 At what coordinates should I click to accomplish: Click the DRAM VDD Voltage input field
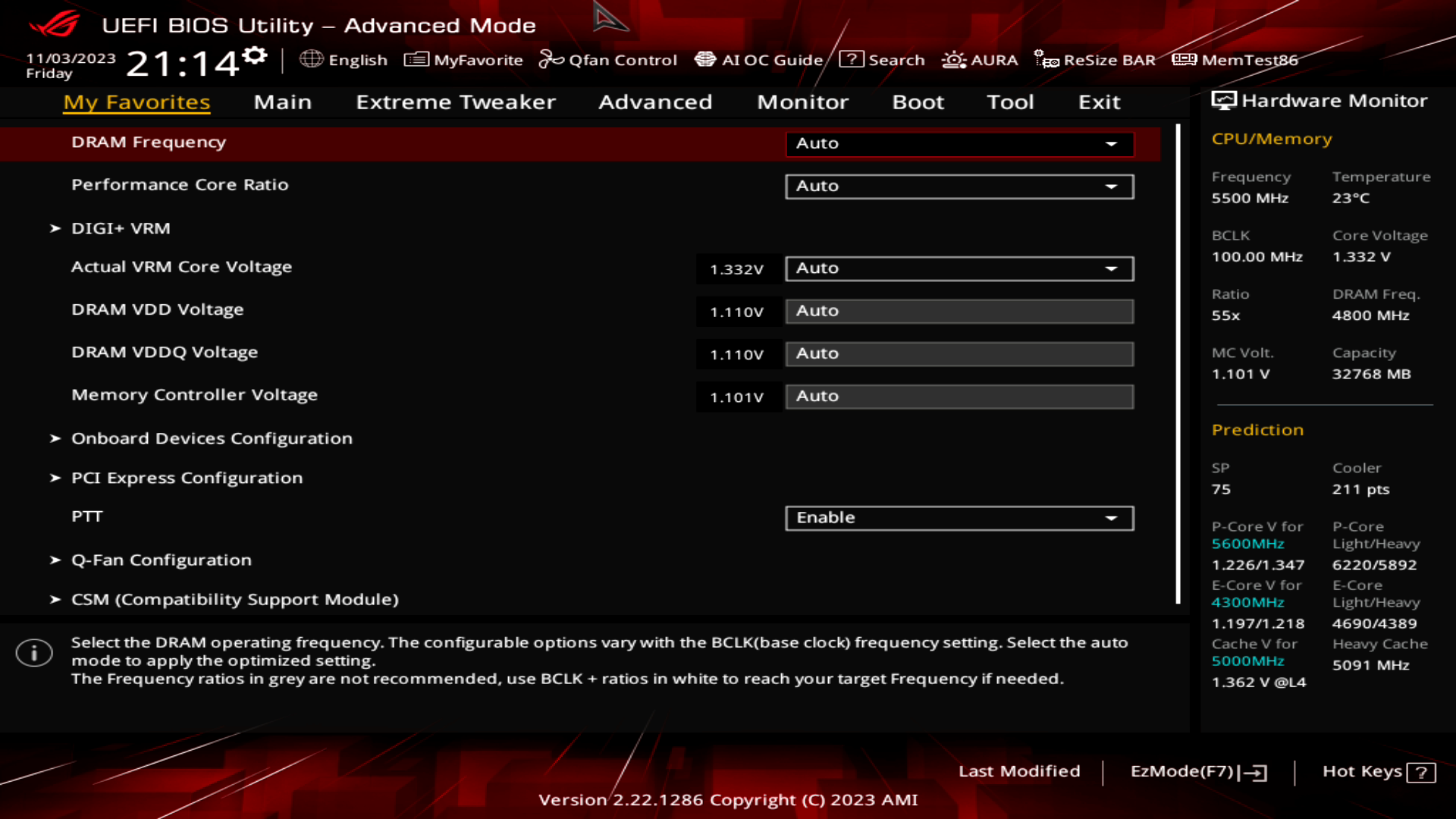[959, 311]
